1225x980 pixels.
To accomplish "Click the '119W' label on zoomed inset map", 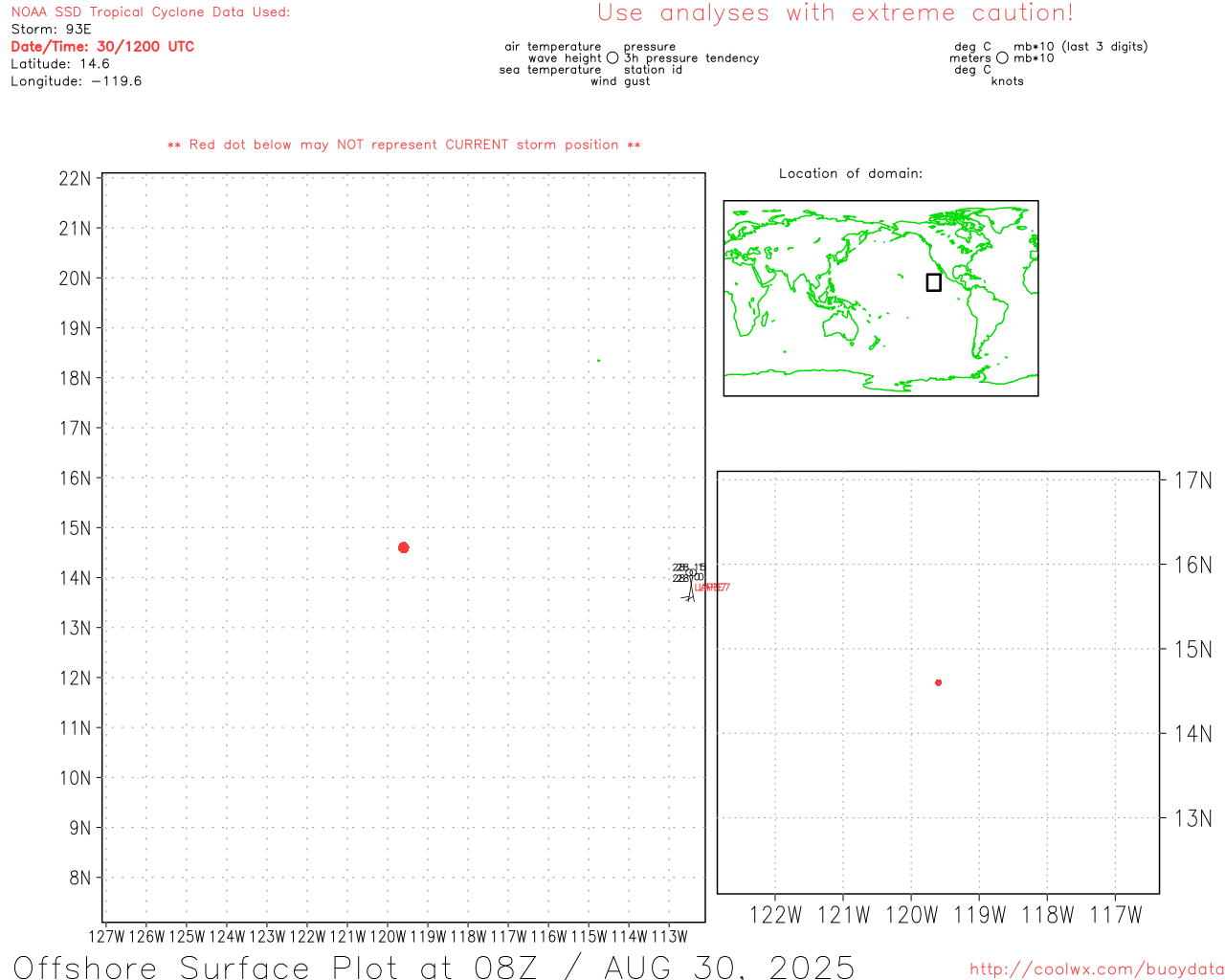I will coord(979,916).
